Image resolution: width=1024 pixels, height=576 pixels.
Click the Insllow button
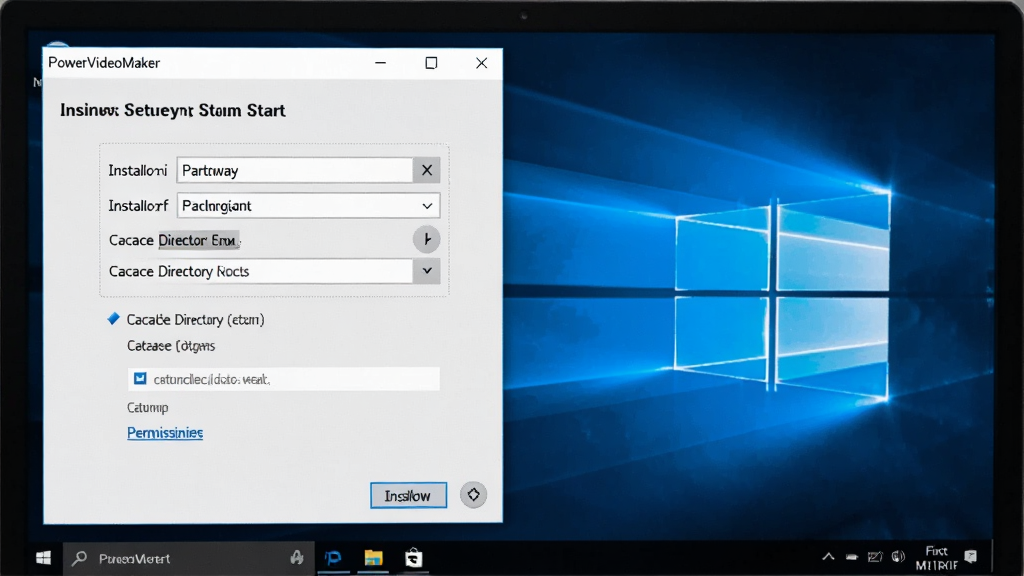[408, 496]
